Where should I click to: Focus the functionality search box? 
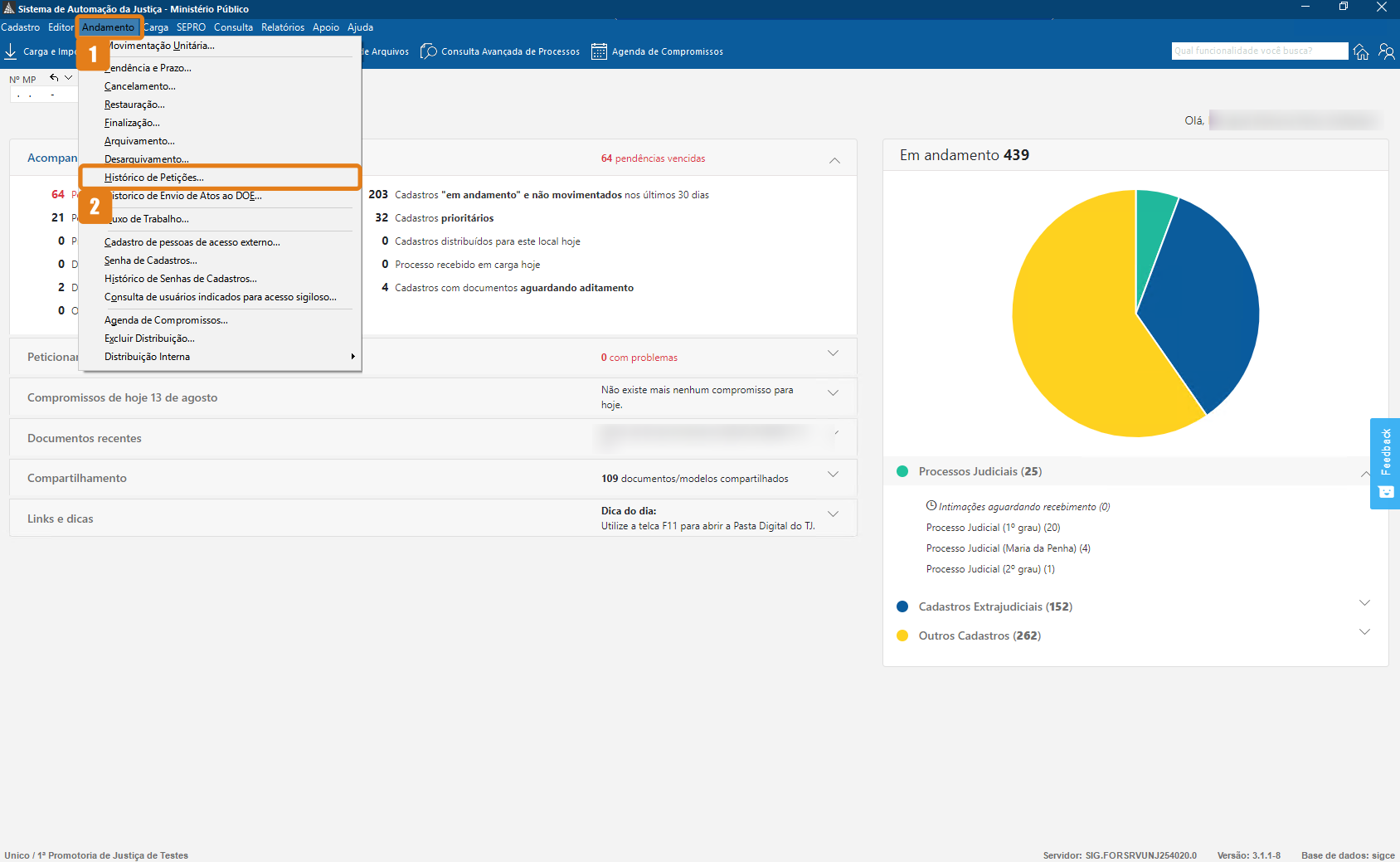coord(1260,51)
